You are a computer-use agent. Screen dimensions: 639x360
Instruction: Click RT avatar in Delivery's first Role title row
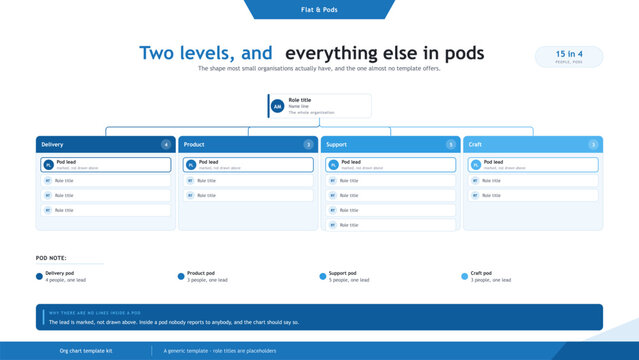click(48, 181)
